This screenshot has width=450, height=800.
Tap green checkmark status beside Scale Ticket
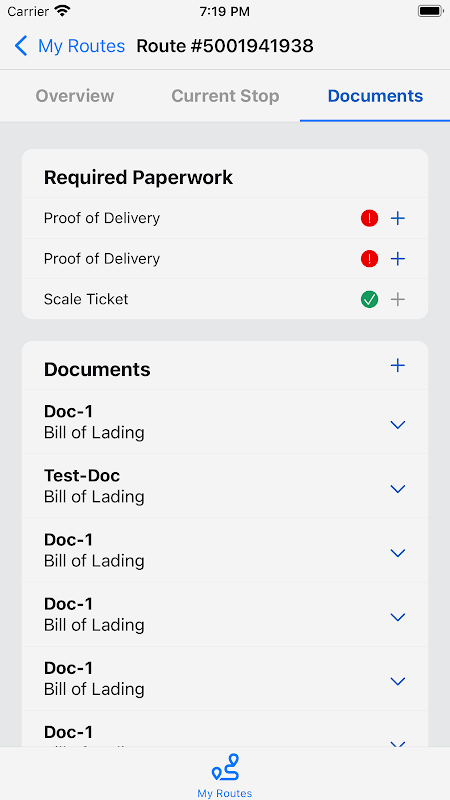pyautogui.click(x=369, y=299)
